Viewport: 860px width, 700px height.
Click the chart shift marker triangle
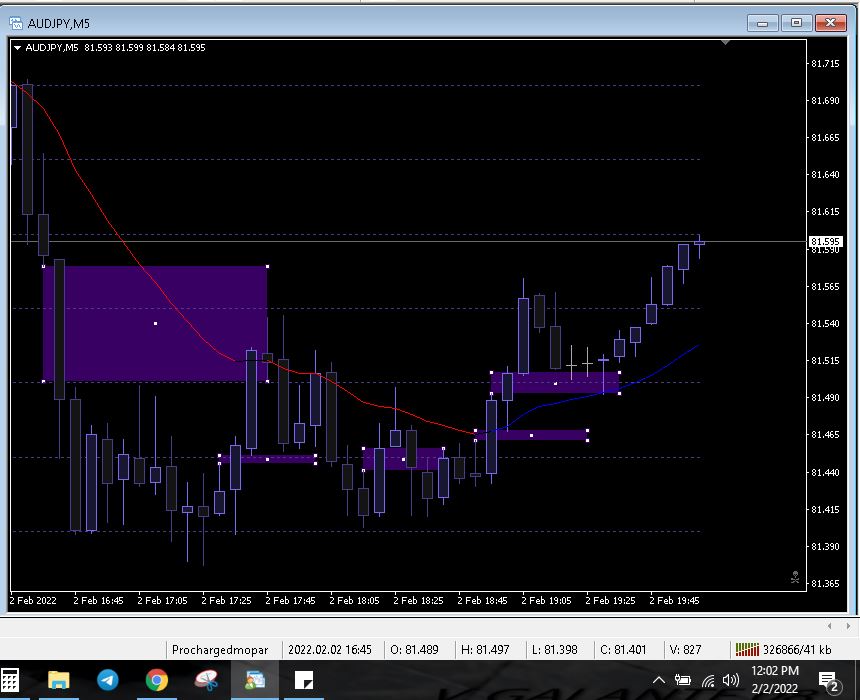725,42
